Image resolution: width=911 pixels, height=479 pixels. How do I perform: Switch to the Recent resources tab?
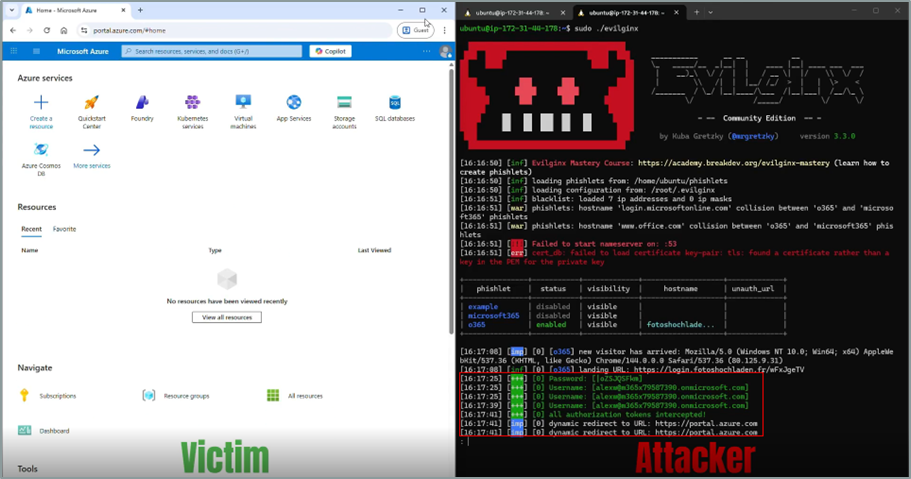[31, 229]
